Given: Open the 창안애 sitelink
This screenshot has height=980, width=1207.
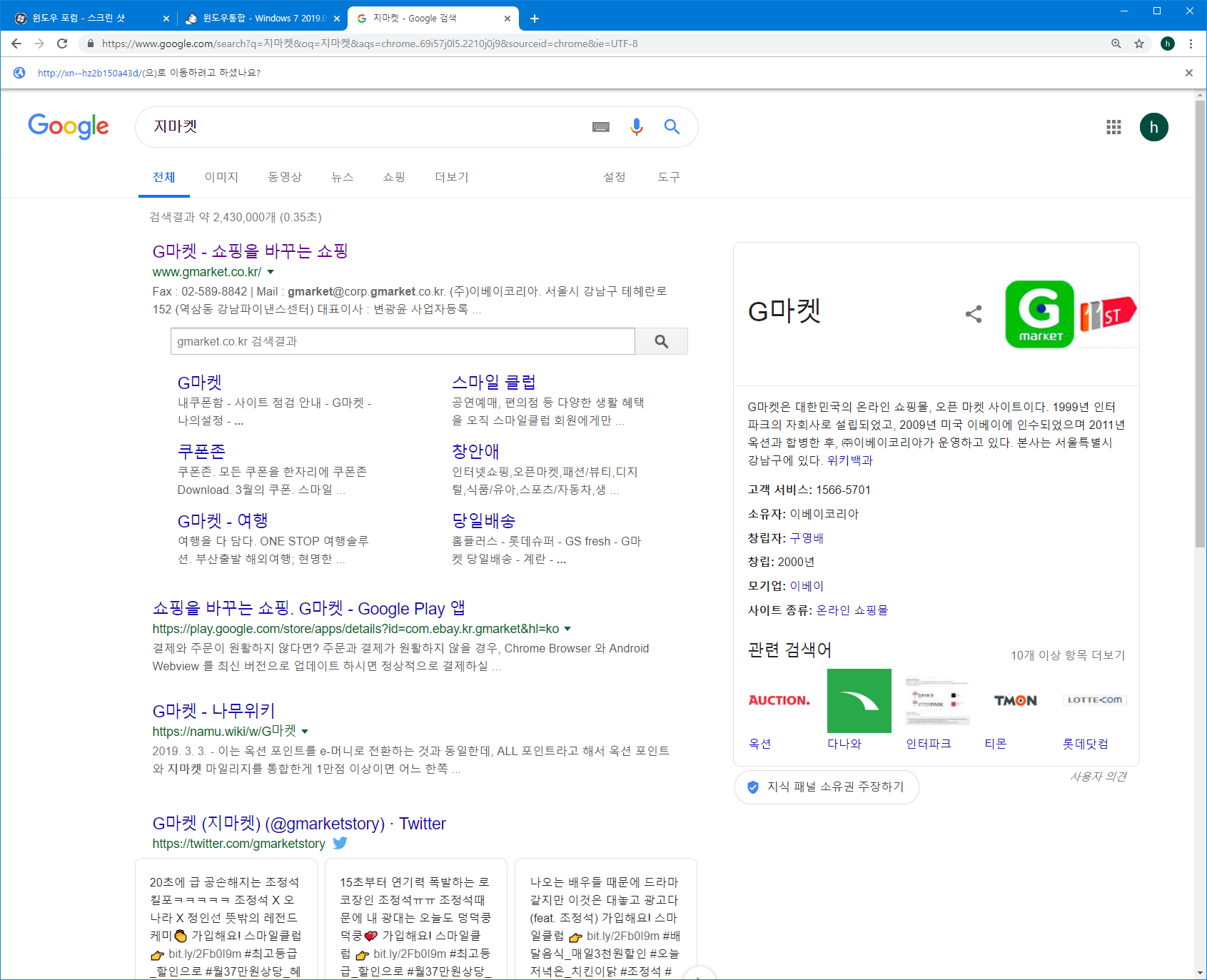Looking at the screenshot, I should point(475,452).
